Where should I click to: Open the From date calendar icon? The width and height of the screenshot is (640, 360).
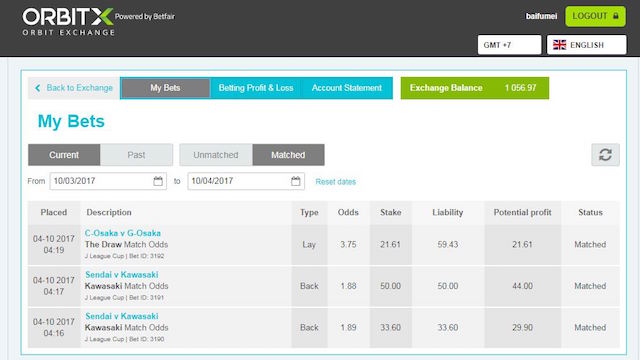[x=158, y=181]
